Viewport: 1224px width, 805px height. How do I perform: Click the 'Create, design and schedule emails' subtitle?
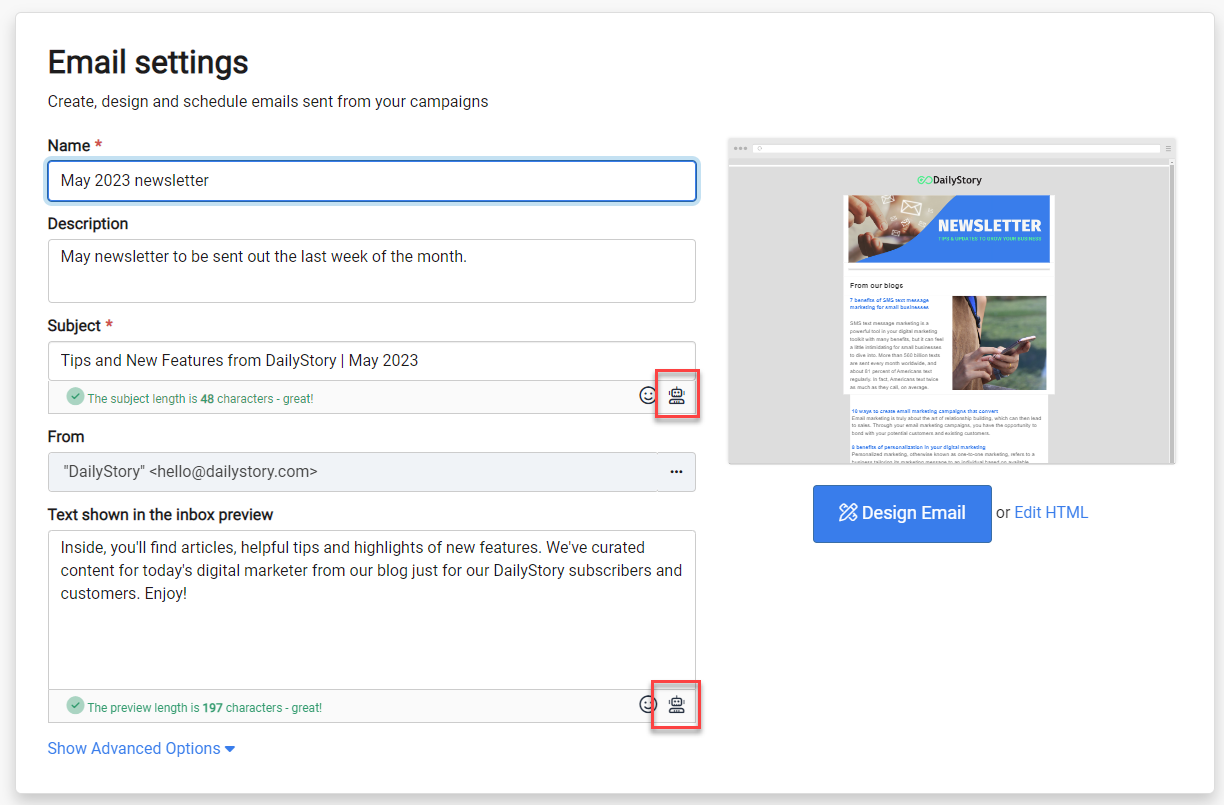(x=268, y=101)
